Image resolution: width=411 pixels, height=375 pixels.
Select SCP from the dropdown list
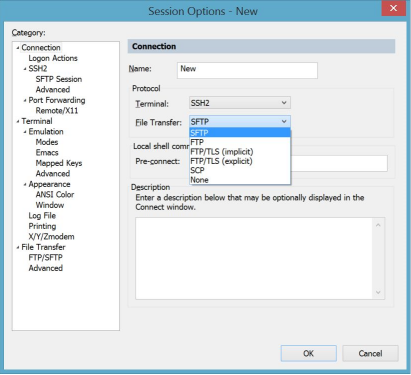(x=240, y=170)
